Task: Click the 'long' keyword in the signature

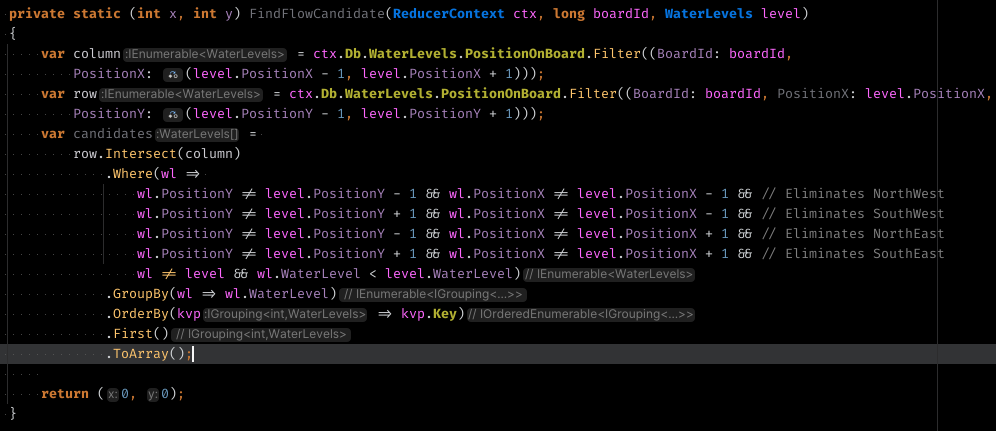Action: coord(569,14)
